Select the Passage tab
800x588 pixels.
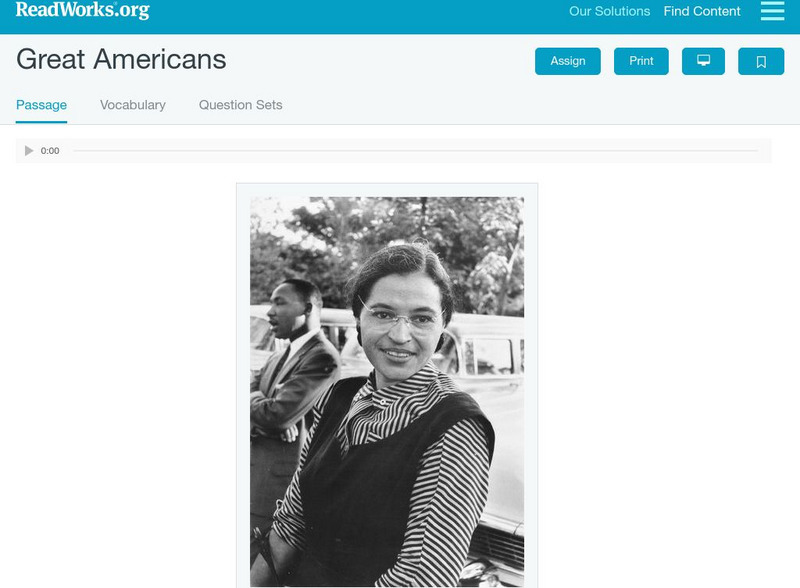click(x=41, y=105)
